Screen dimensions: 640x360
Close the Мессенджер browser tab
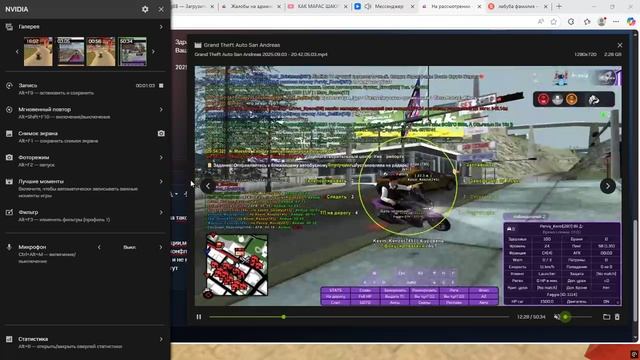point(412,7)
